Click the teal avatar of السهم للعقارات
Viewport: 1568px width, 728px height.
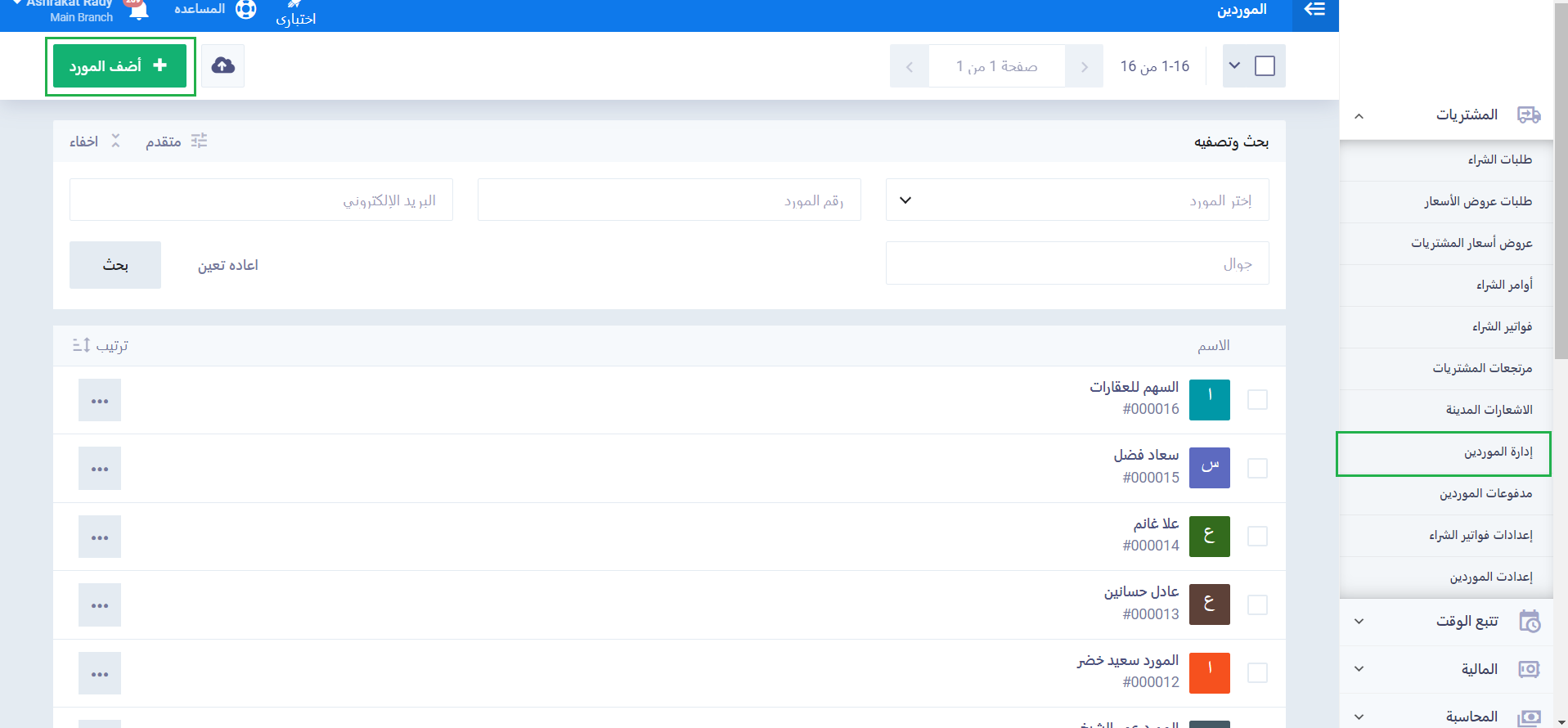coord(1209,400)
